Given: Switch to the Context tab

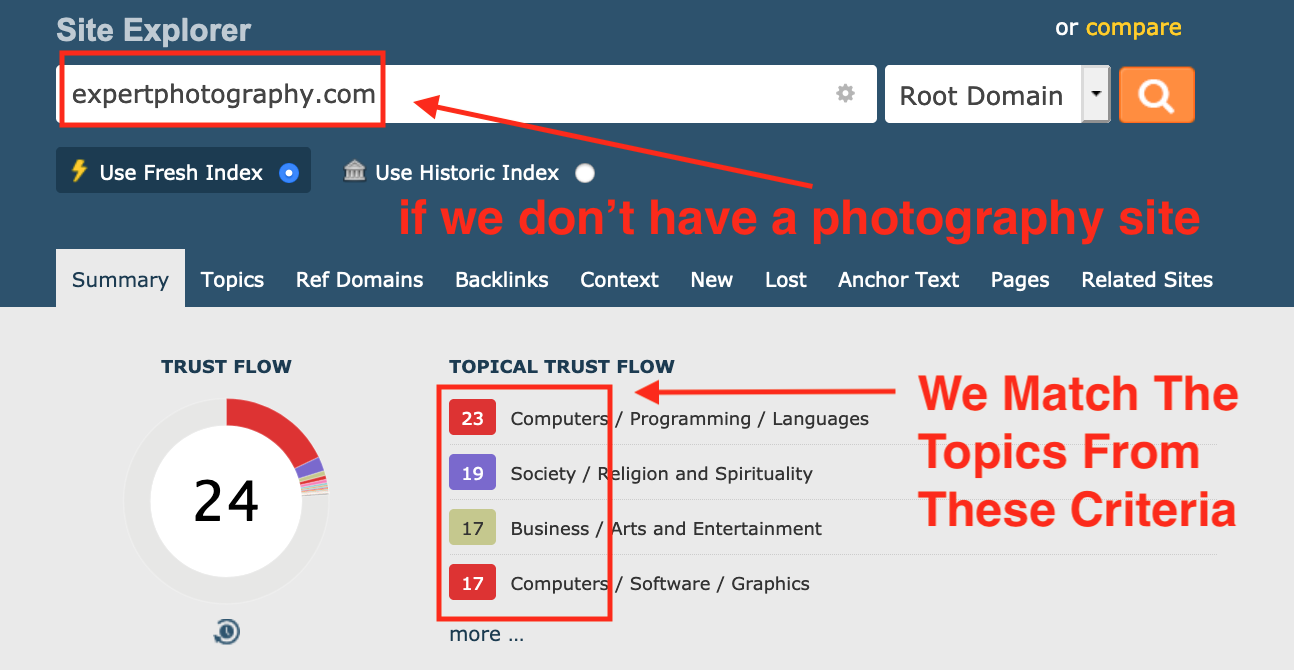Looking at the screenshot, I should coord(619,280).
